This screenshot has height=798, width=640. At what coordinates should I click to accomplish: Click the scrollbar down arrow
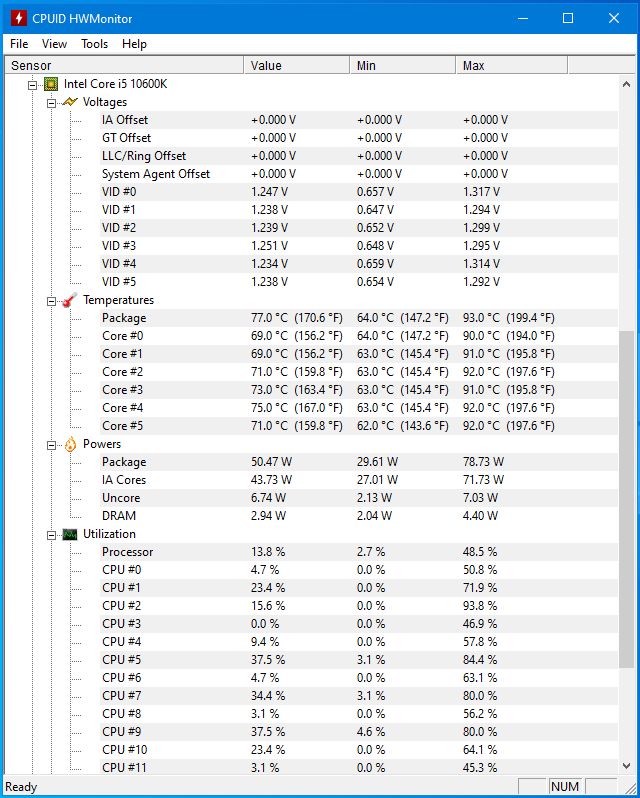click(x=626, y=765)
